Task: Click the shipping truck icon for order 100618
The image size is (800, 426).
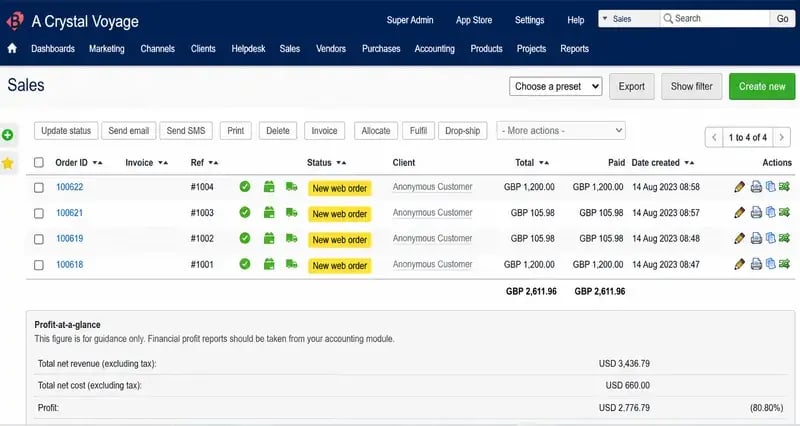Action: pyautogui.click(x=291, y=264)
